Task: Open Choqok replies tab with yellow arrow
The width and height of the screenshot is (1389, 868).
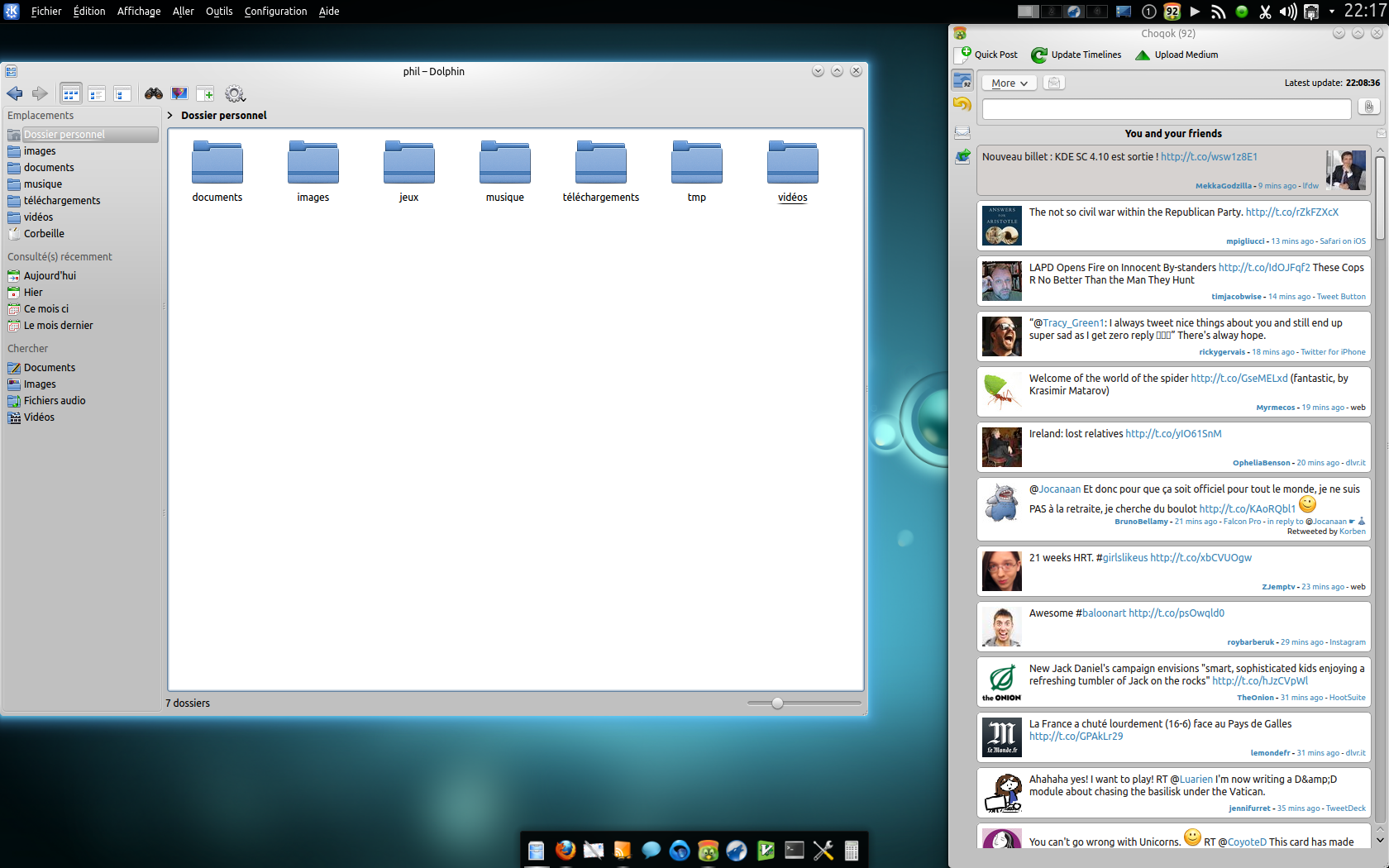Action: click(962, 105)
